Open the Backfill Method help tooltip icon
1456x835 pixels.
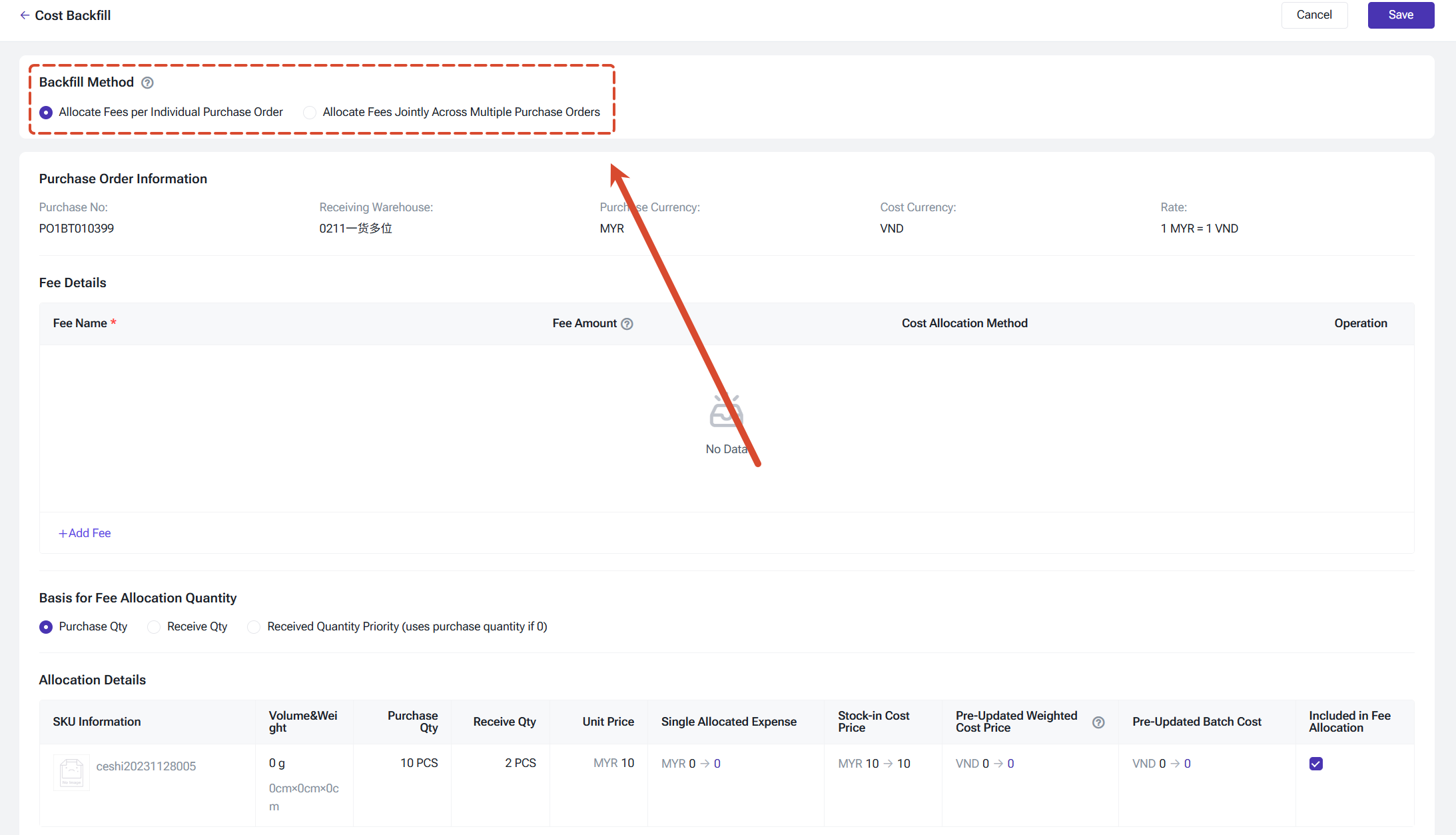click(148, 83)
